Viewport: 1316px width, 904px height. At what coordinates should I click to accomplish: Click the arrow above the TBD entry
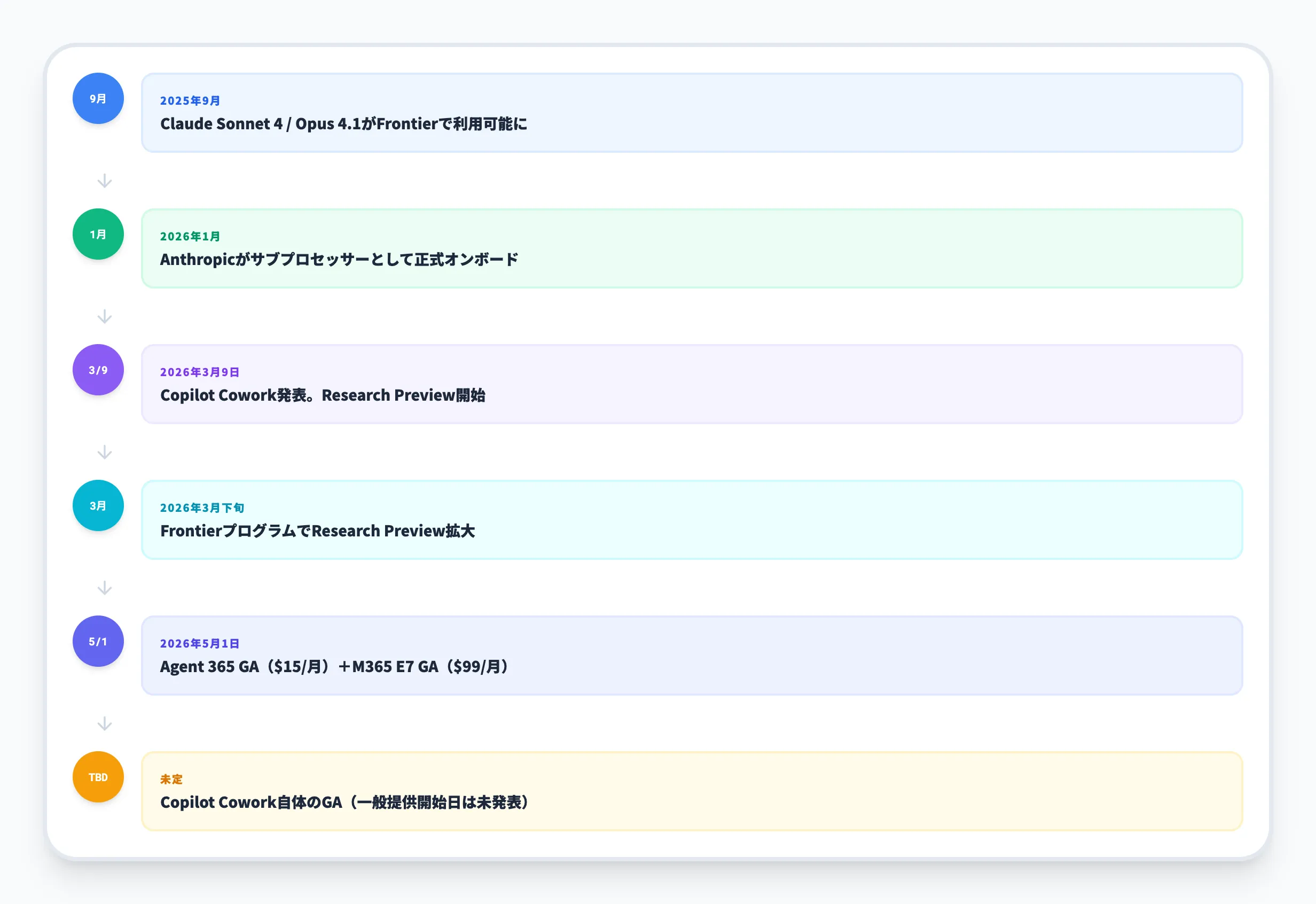(x=105, y=723)
